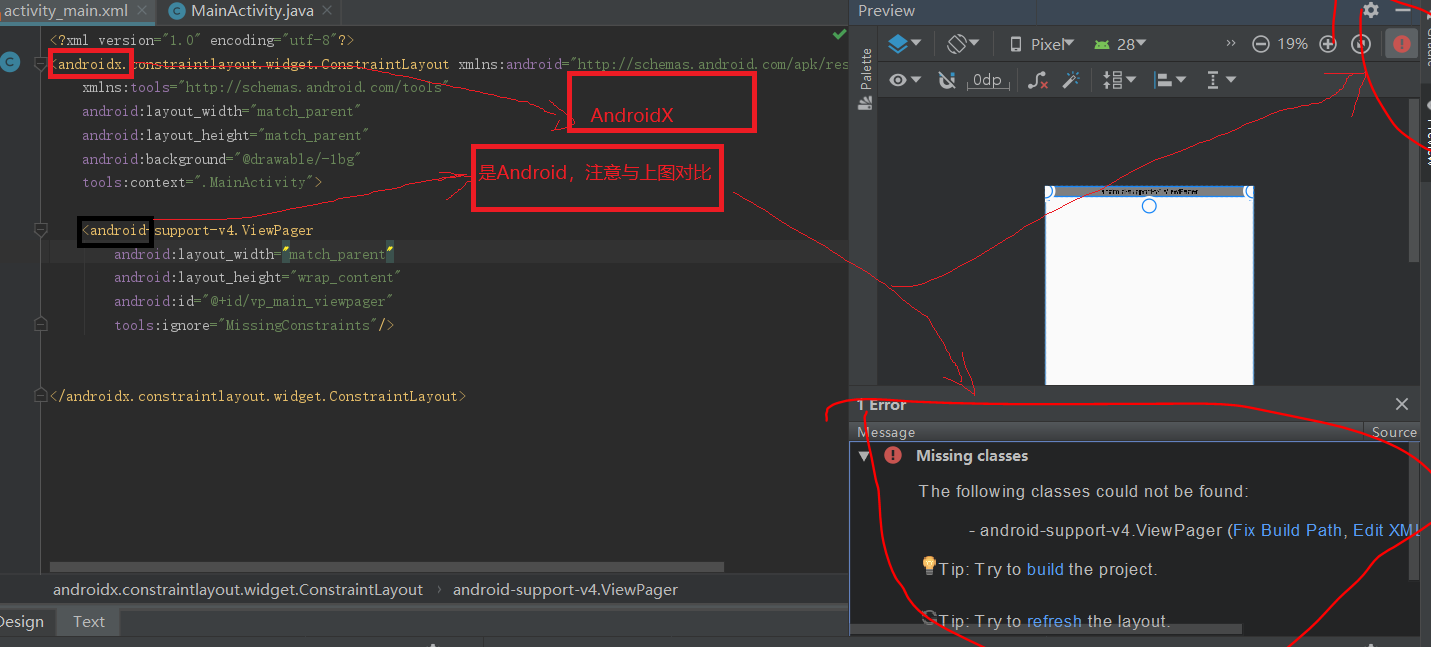Screen dimensions: 1431x647
Task: Click the bottom constraint handle circle in preview
Action: 1149,206
